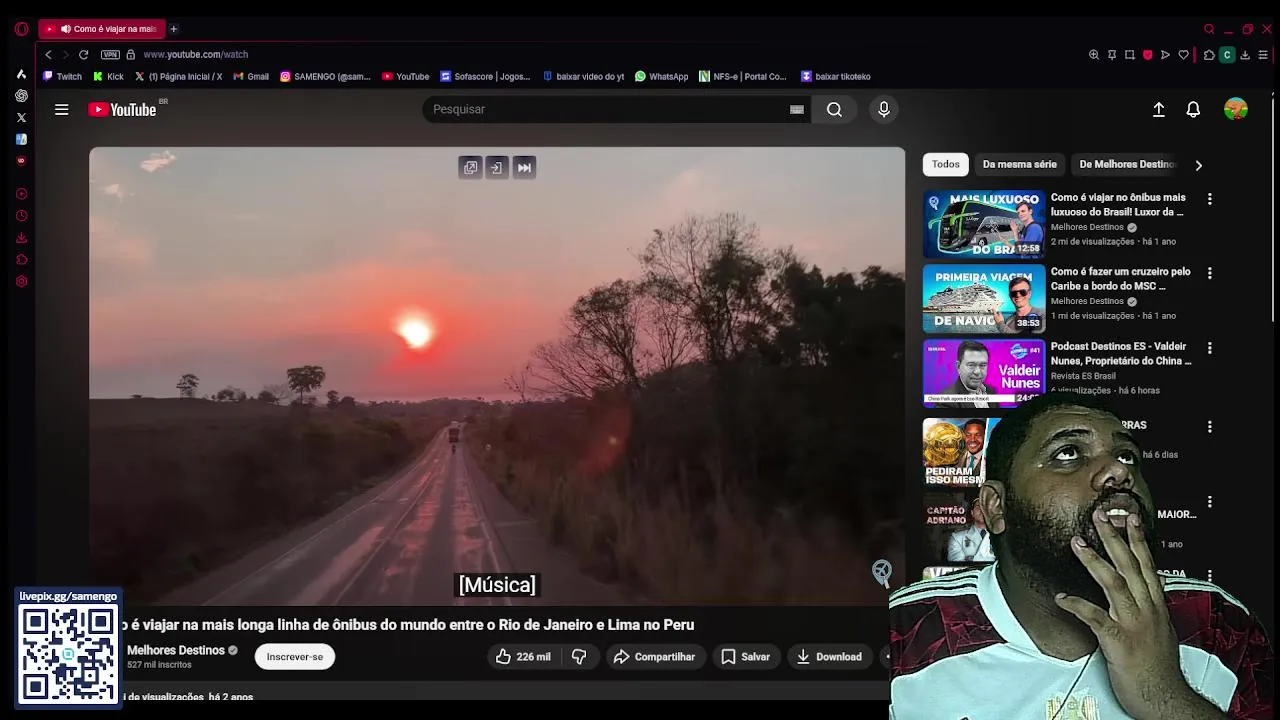Select the Da mesma série chip
1280x720 pixels.
point(1019,165)
